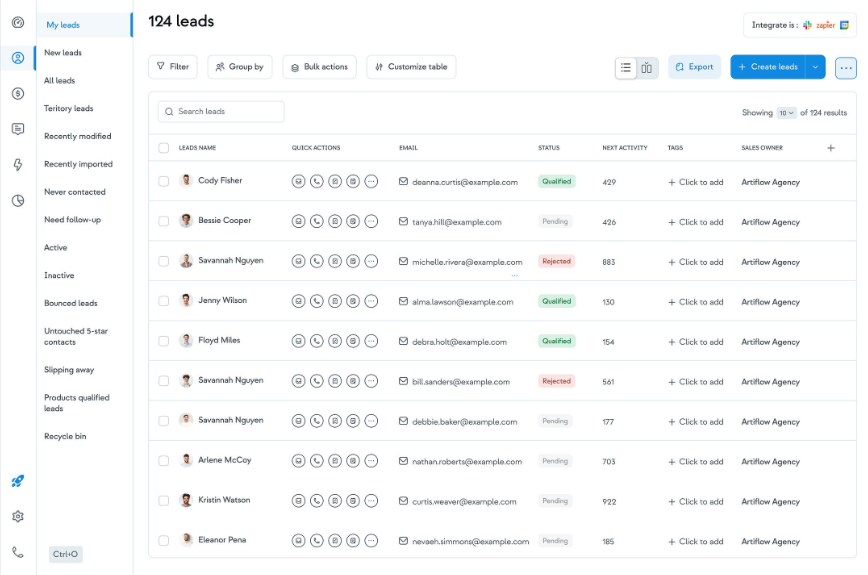This screenshot has width=868, height=575.
Task: Click the Slack integration logo
Action: click(x=808, y=25)
